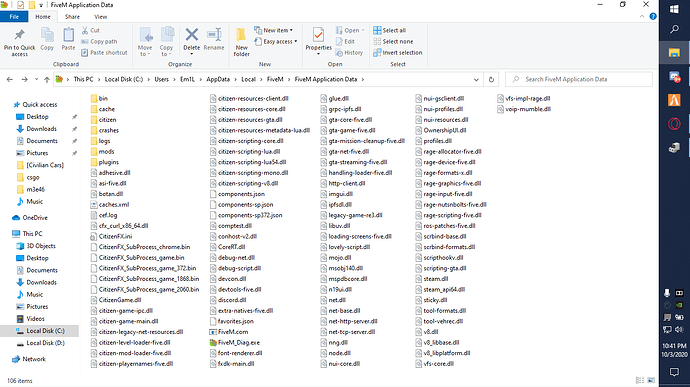Select the components.json file

coord(237,194)
